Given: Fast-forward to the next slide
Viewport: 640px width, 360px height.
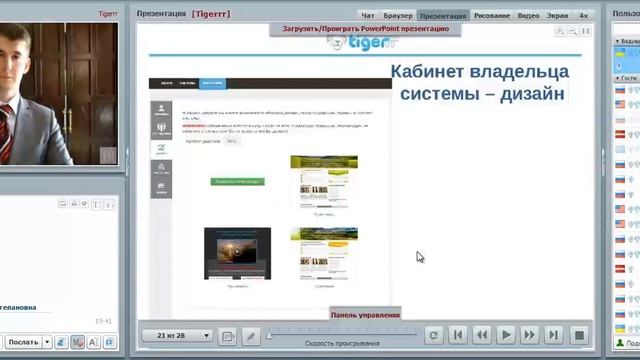Looking at the screenshot, I should pyautogui.click(x=529, y=336).
